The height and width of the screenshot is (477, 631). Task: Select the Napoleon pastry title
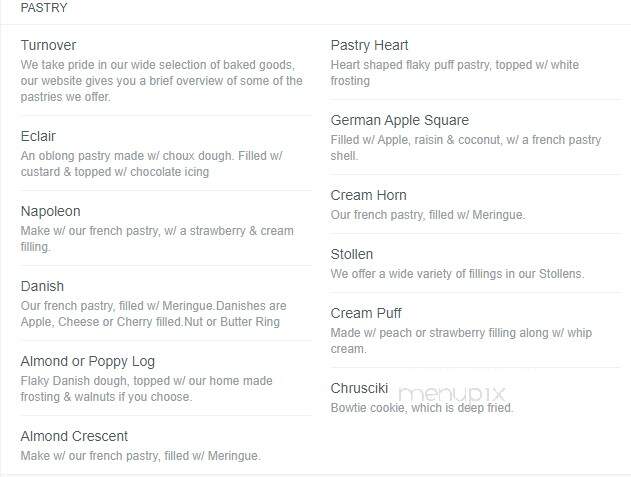(51, 211)
